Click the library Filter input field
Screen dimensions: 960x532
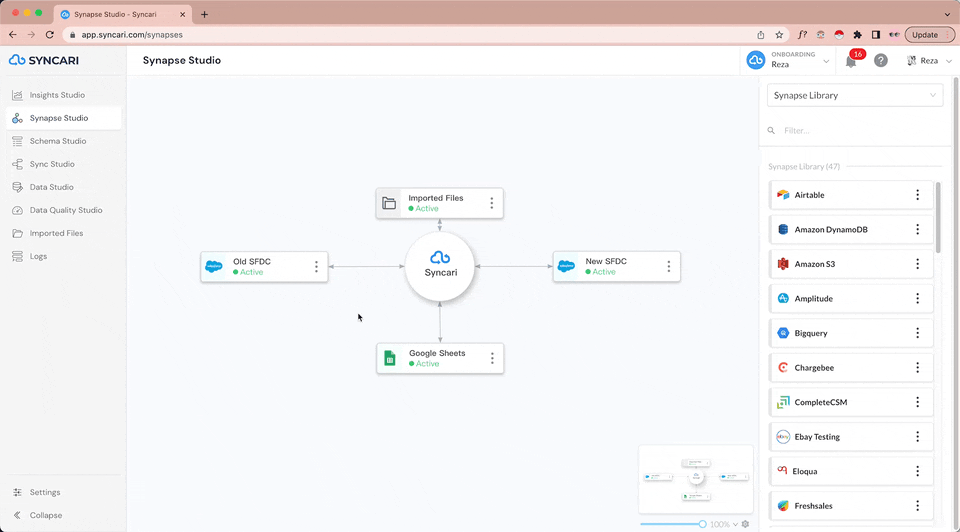[x=855, y=130]
